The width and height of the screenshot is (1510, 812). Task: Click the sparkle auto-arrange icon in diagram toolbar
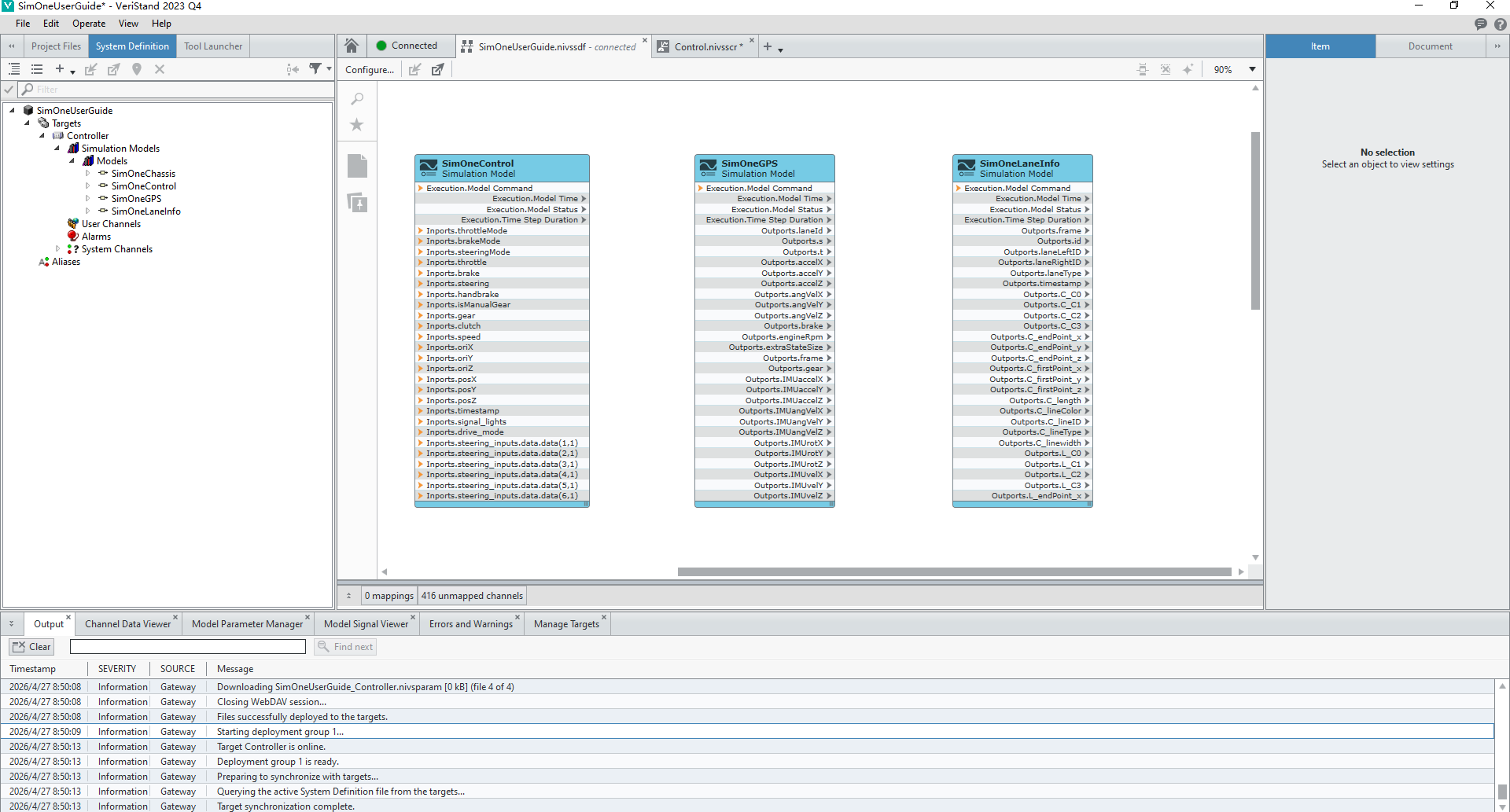click(x=1188, y=69)
